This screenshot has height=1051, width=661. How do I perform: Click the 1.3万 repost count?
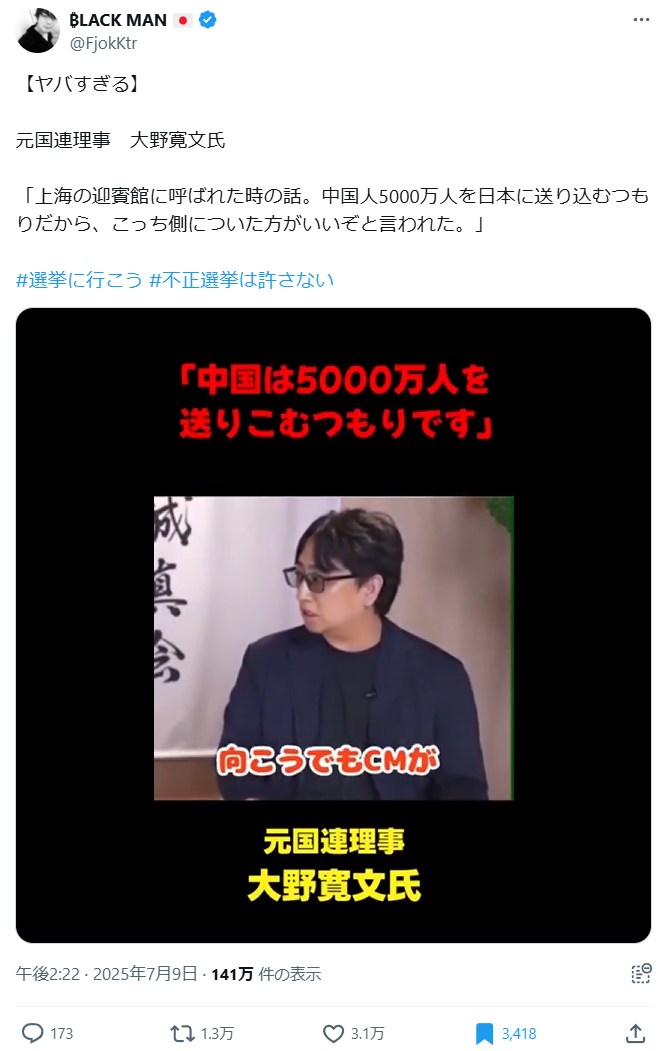(x=217, y=1034)
